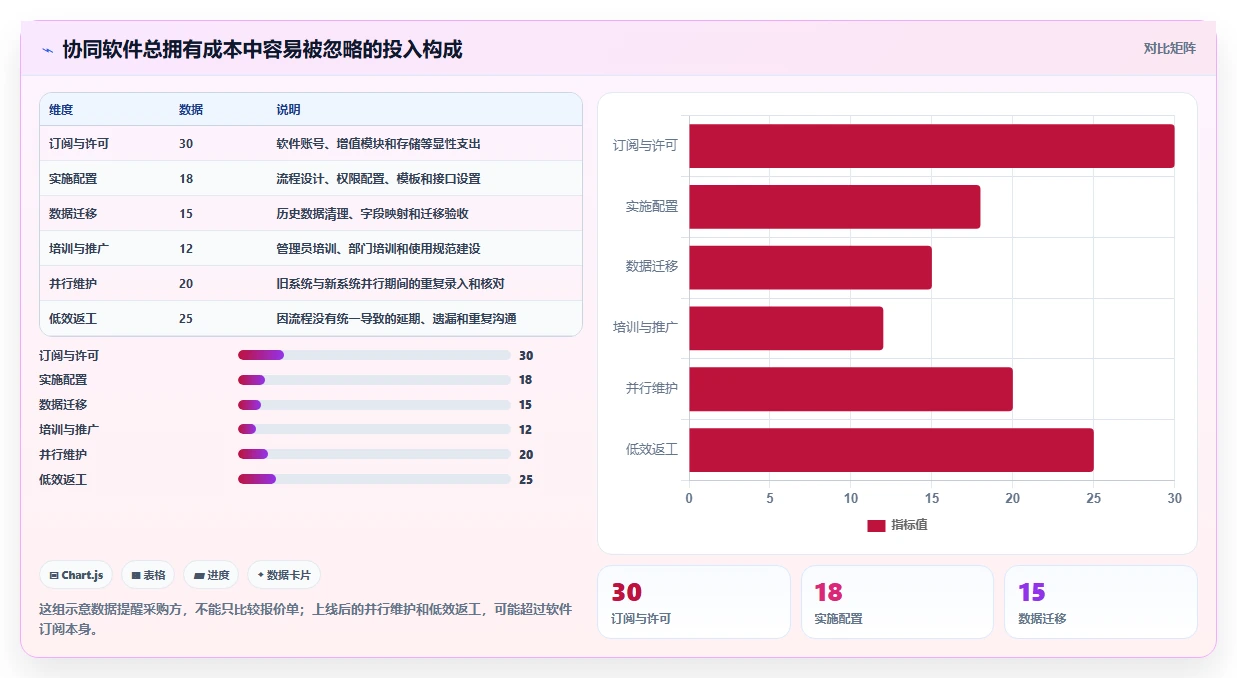Click the 低效返工 progress bar
This screenshot has width=1237, height=678.
click(x=374, y=479)
